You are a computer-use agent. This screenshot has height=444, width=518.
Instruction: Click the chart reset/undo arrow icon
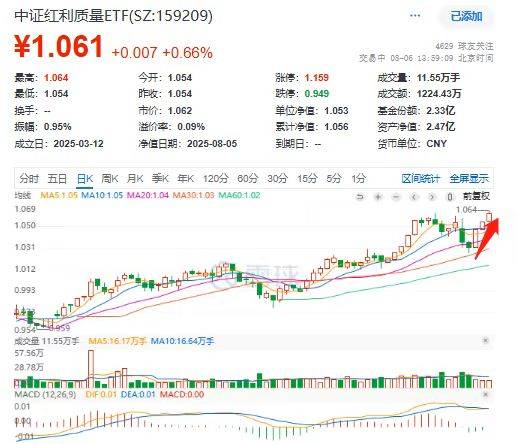tap(360, 197)
